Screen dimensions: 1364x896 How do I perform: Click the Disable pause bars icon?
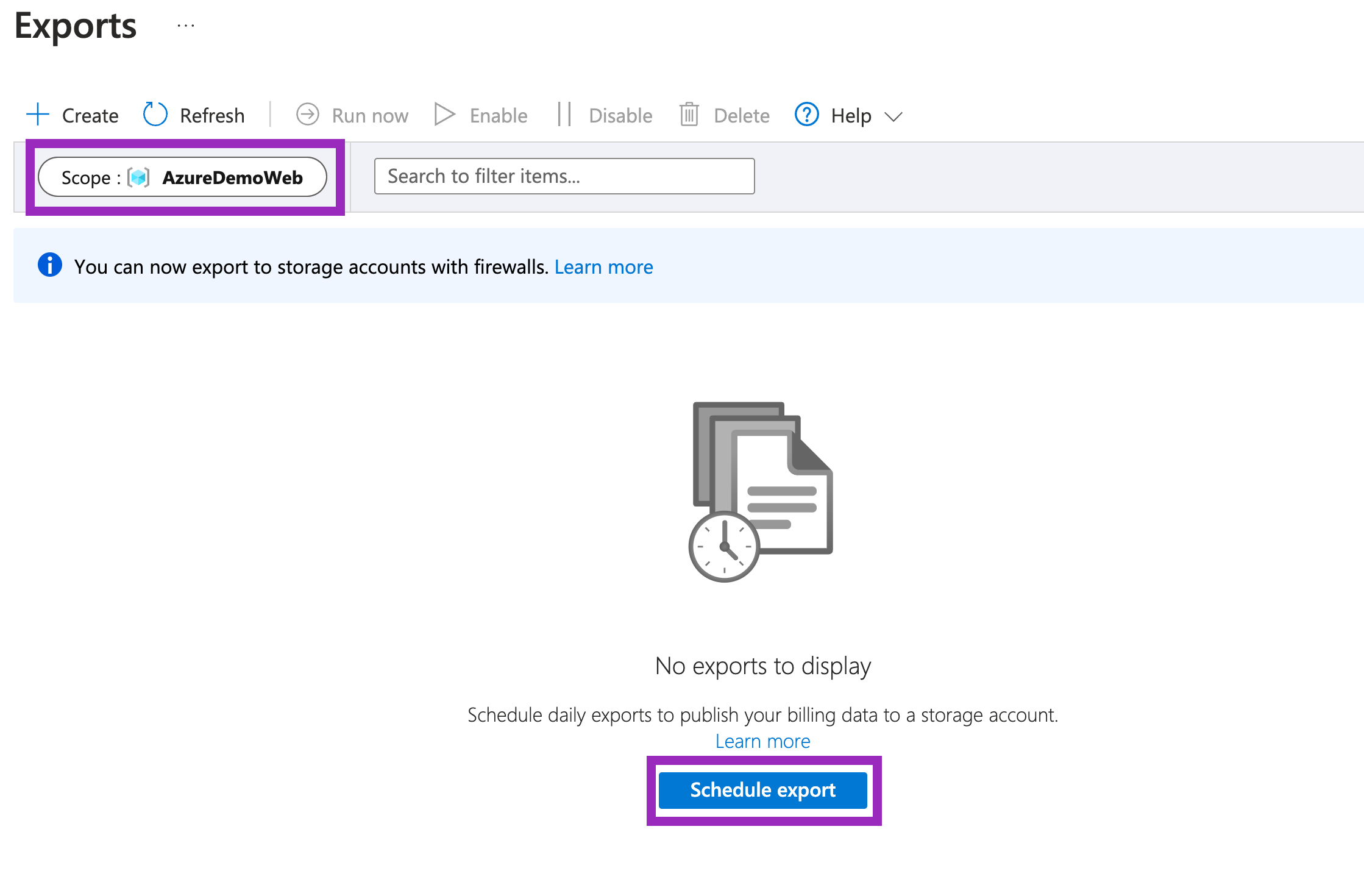564,115
